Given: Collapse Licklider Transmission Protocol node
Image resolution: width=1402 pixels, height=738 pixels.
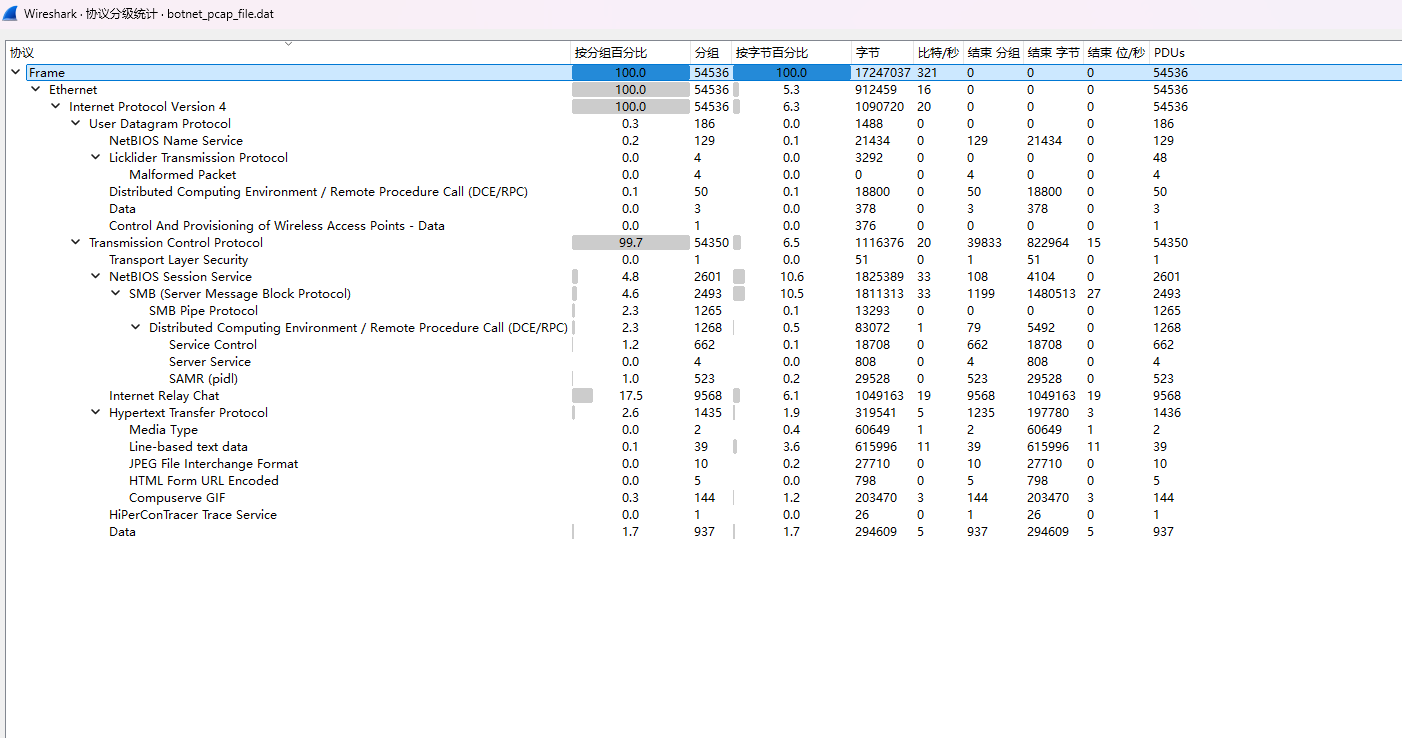Looking at the screenshot, I should coord(96,158).
